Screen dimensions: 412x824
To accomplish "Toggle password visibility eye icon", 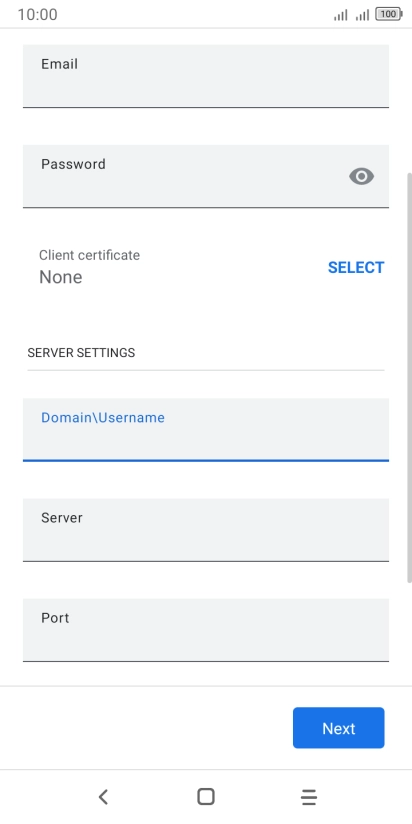I will point(362,177).
